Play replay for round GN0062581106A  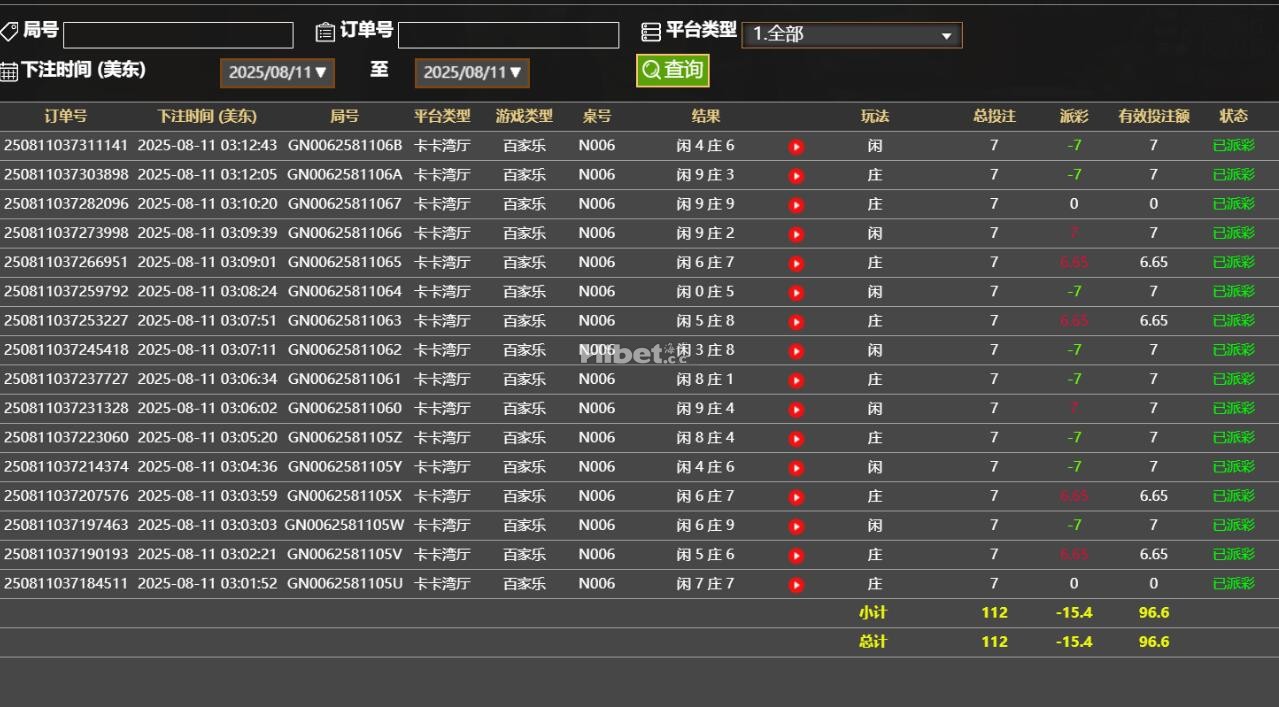796,176
